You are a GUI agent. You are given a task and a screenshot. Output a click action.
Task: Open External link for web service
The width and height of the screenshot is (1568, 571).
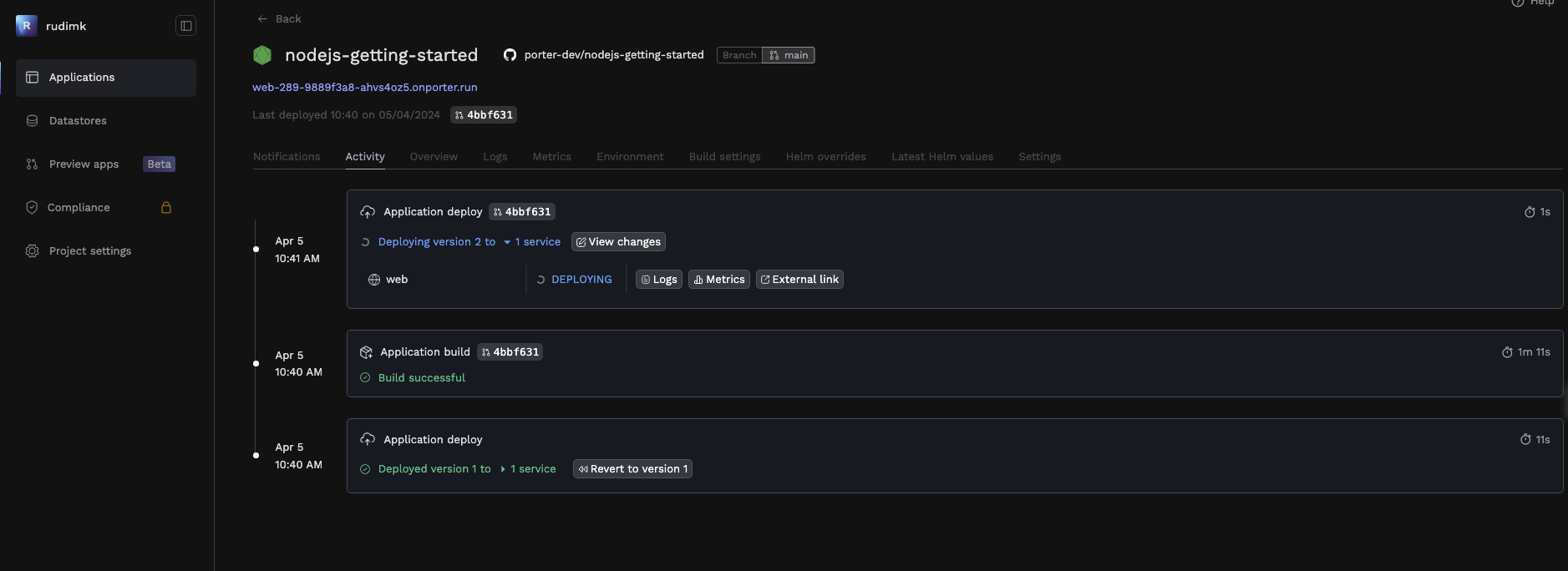coord(799,280)
